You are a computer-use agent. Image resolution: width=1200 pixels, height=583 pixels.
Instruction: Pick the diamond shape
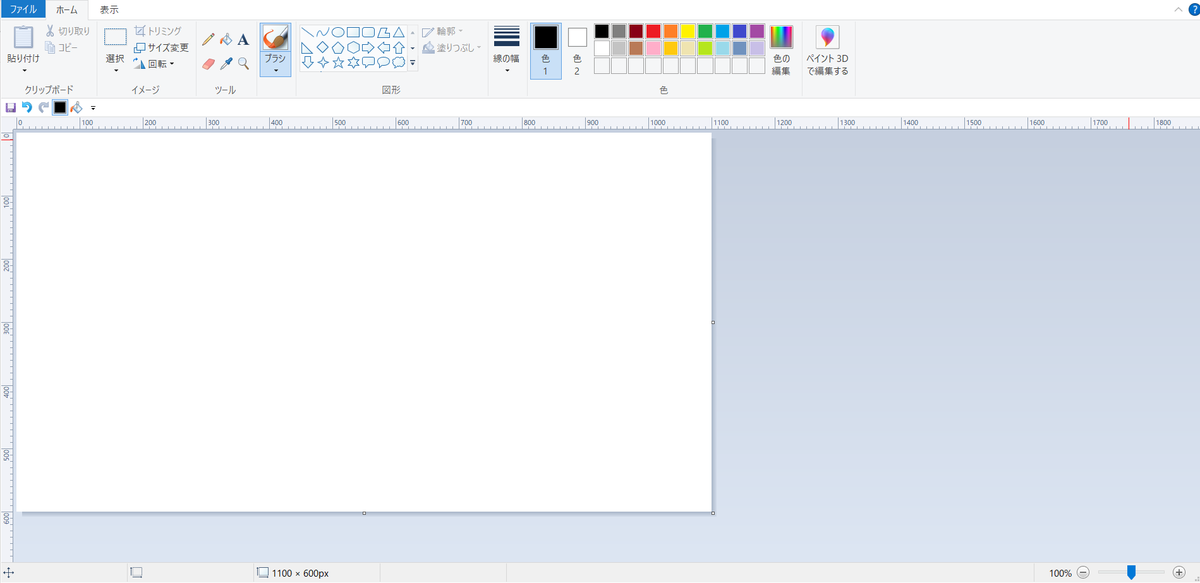(323, 47)
